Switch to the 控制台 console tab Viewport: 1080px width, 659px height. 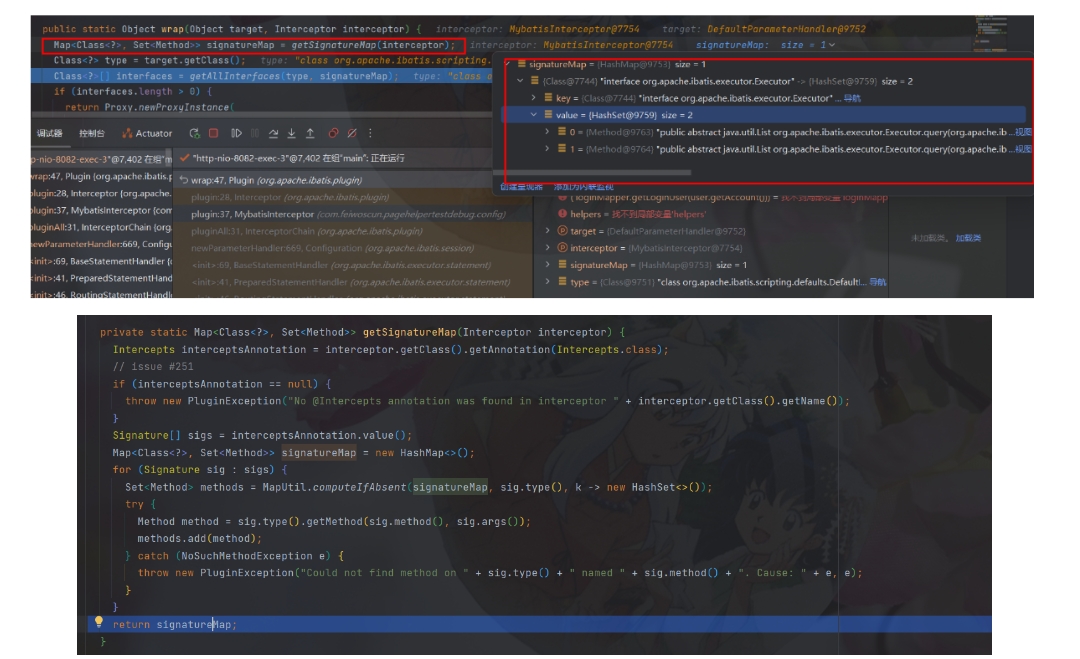point(91,133)
